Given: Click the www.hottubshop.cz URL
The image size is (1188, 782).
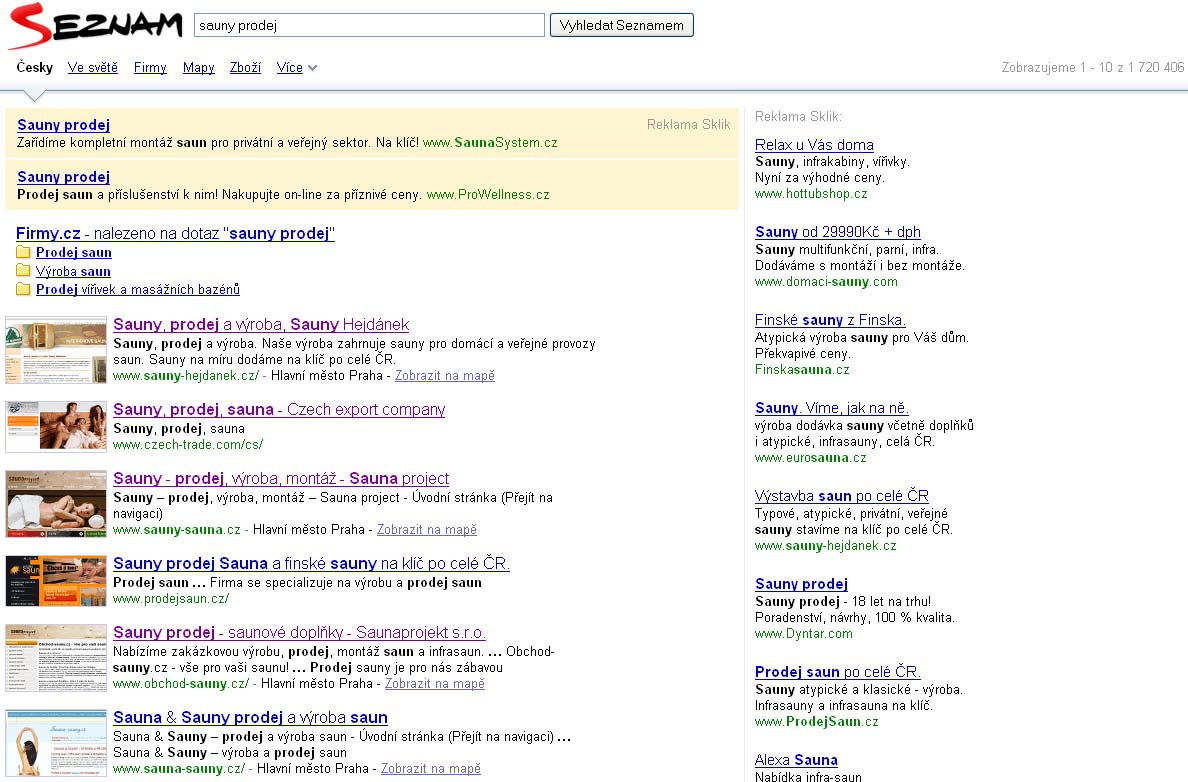Looking at the screenshot, I should click(x=811, y=194).
